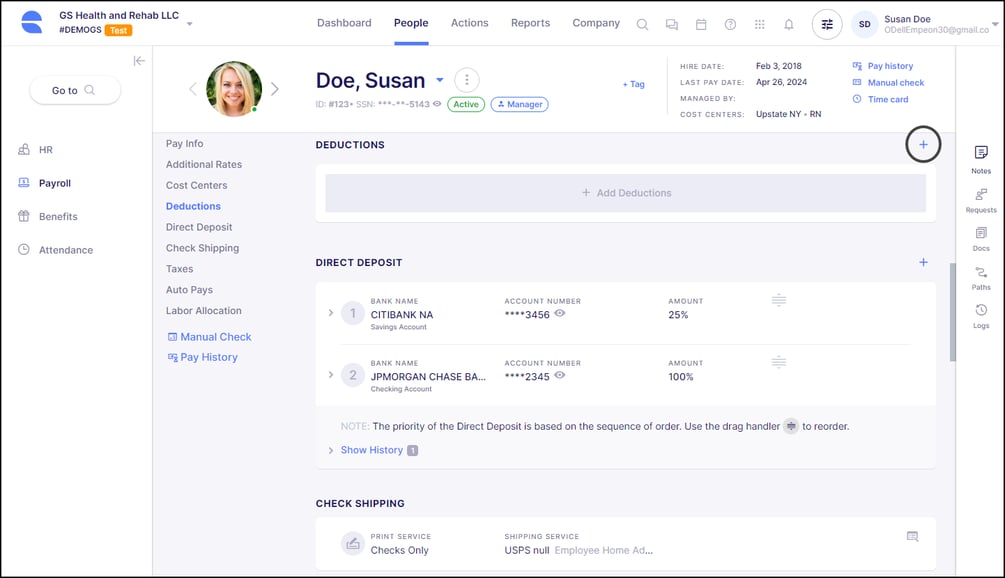Click the Go to search field
Viewport: 1005px width, 578px height.
pyautogui.click(x=73, y=89)
